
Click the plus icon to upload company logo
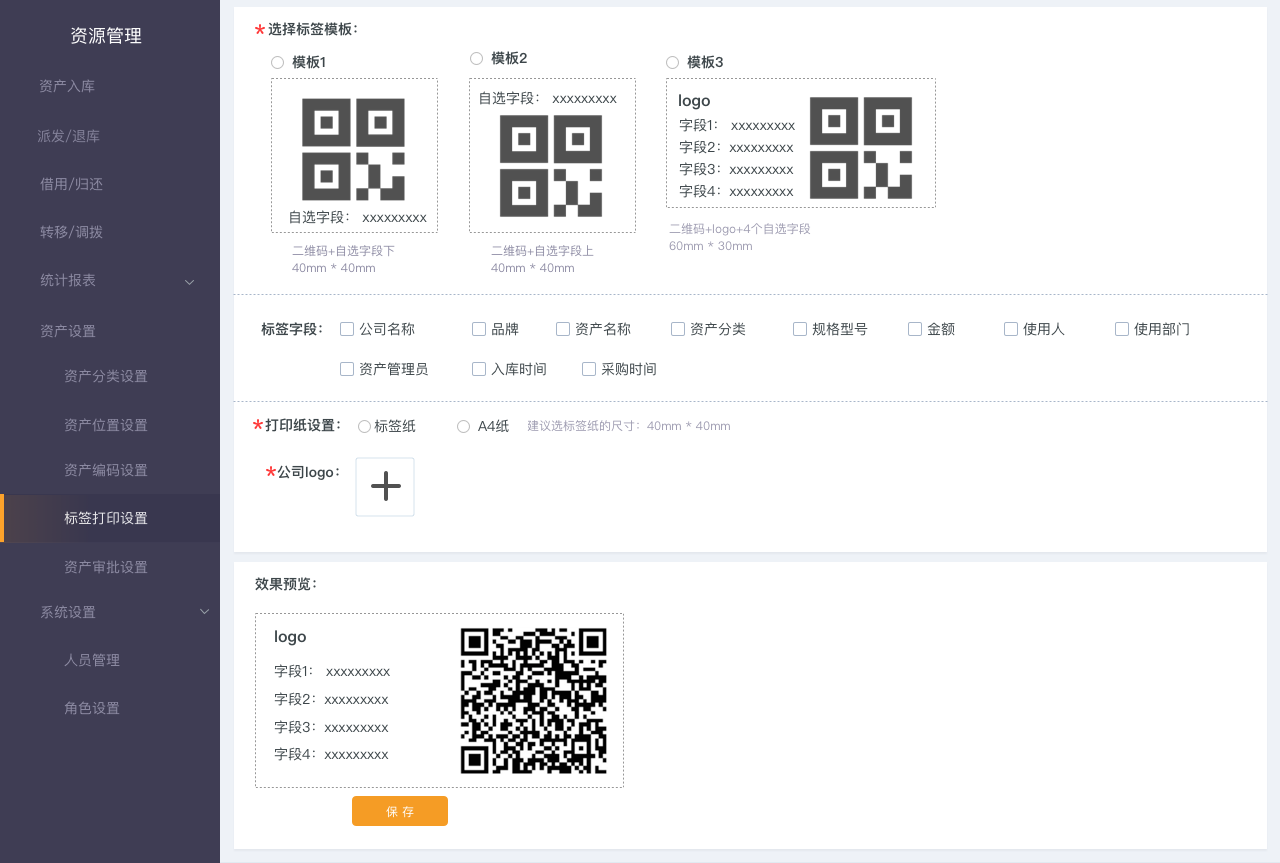385,487
